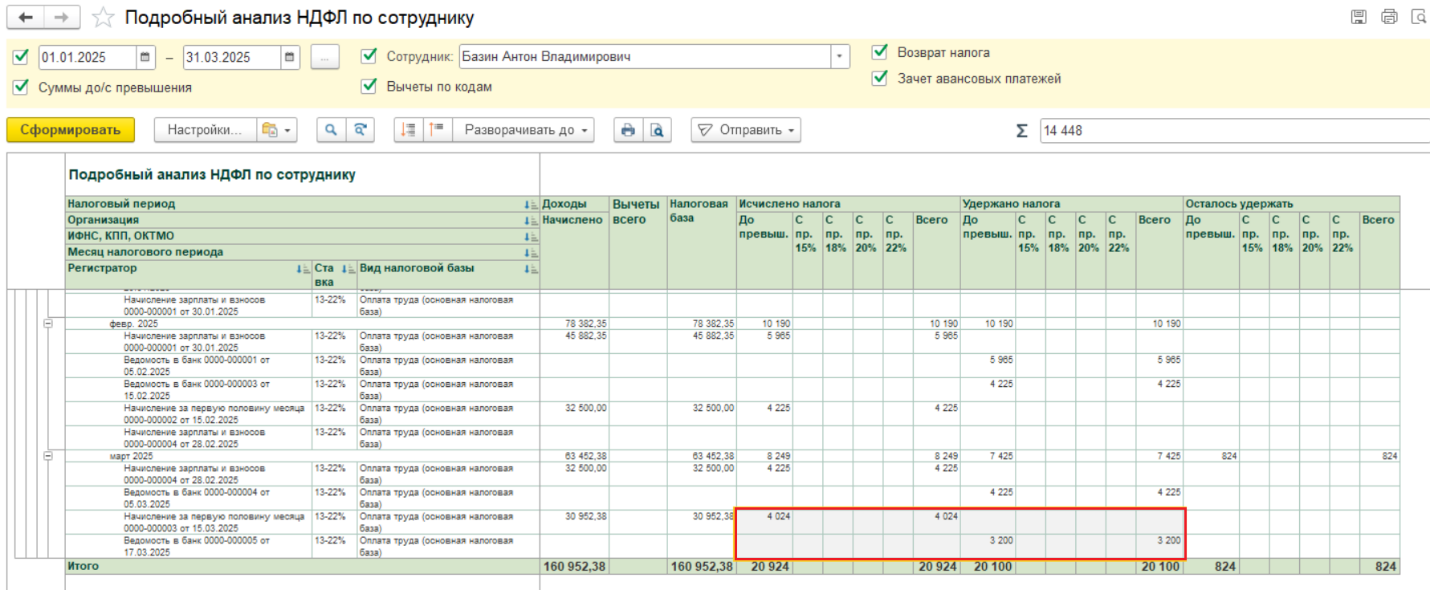The image size is (1430, 590).
Task: Open the Отправить dropdown menu
Action: coord(746,130)
